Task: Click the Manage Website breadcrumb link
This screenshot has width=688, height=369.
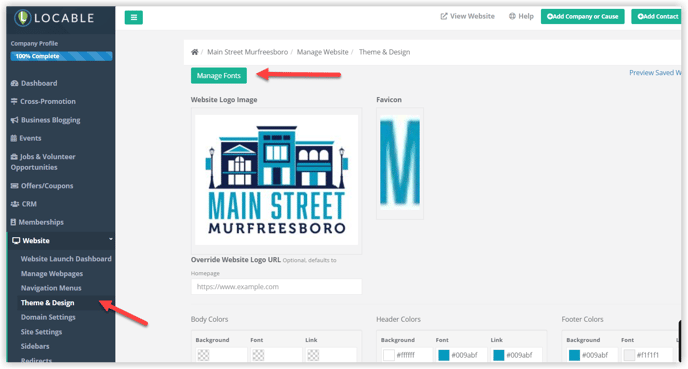Action: click(x=322, y=52)
